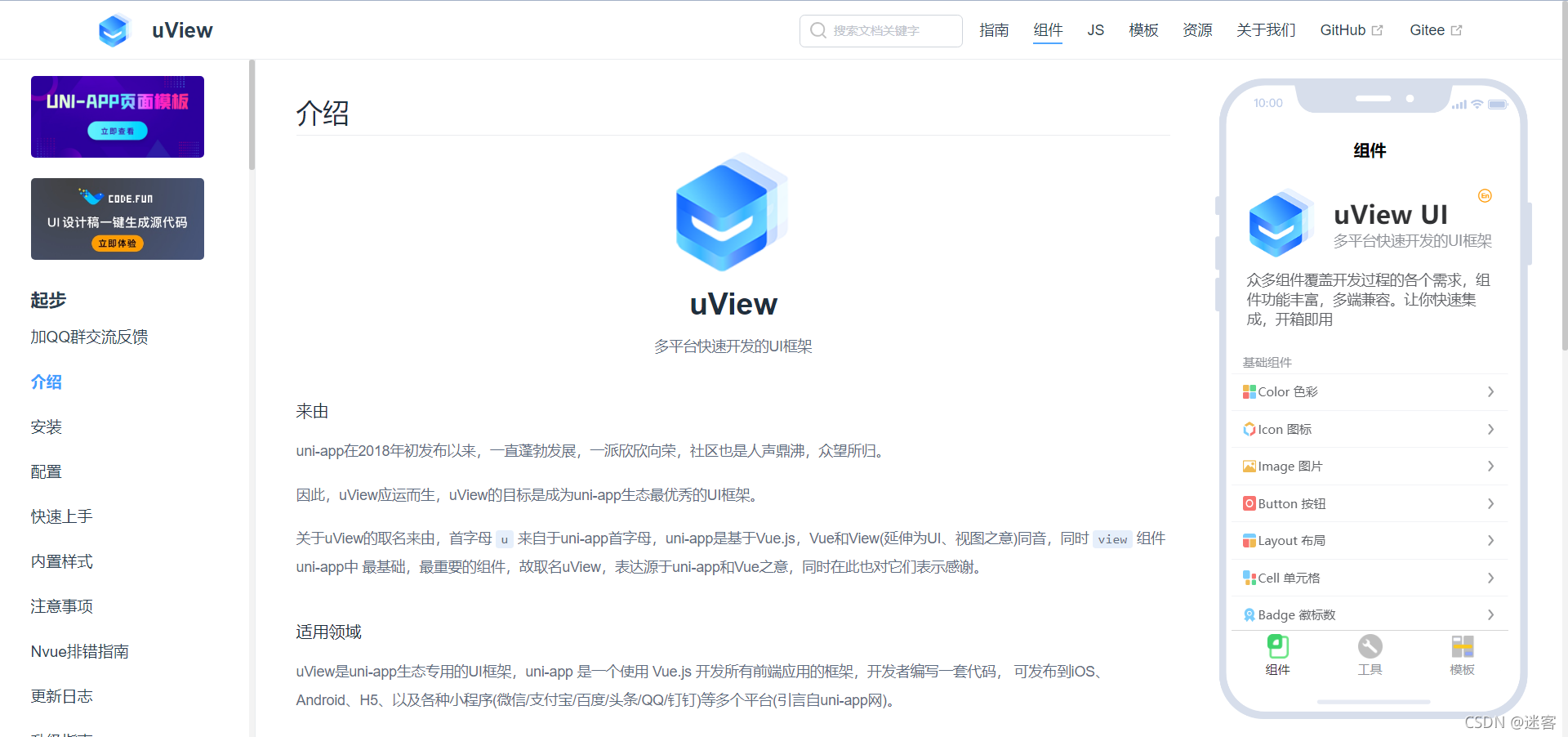1568x737 pixels.
Task: Tap the 模板 tab bar icon
Action: tap(1463, 646)
